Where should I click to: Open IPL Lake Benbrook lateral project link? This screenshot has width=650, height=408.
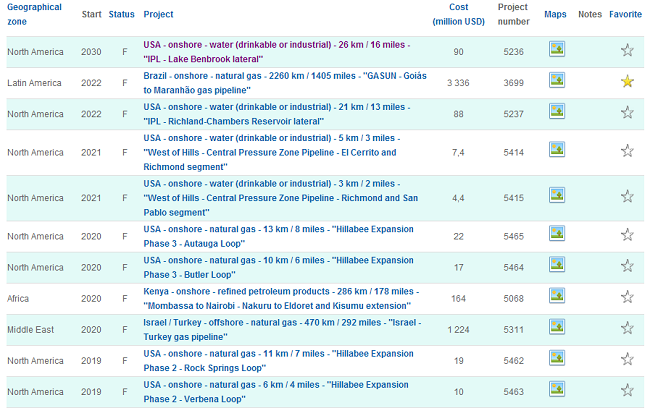[276, 52]
